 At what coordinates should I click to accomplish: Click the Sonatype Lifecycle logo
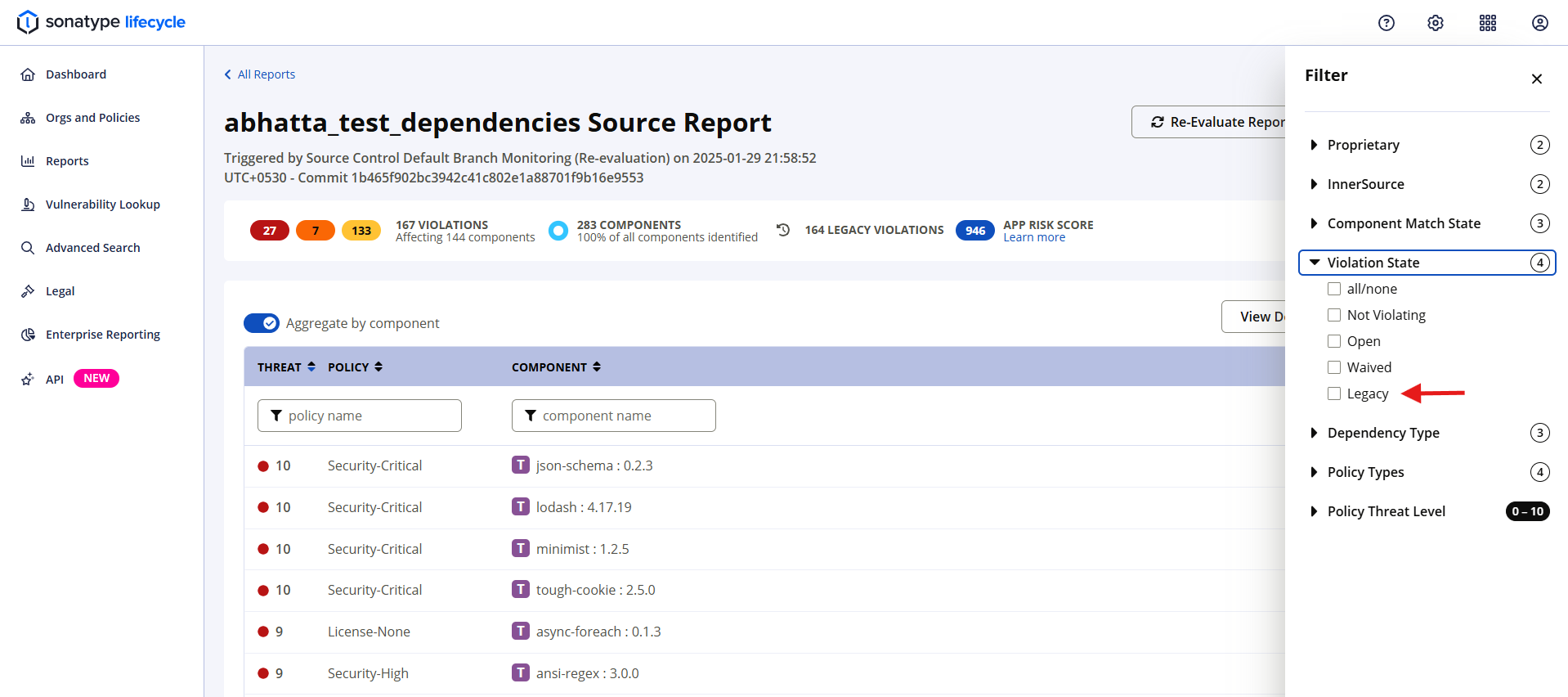[101, 22]
